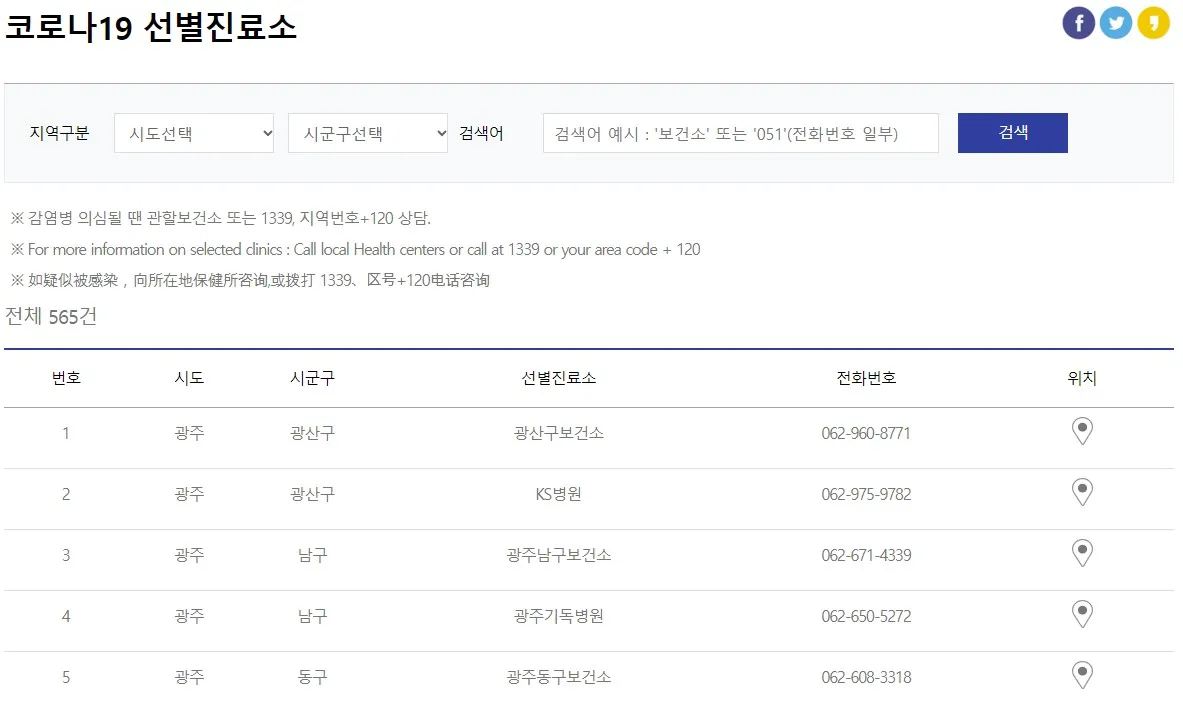The height and width of the screenshot is (710, 1183).
Task: Open the location pin for 광주남구보건소
Action: [1082, 553]
